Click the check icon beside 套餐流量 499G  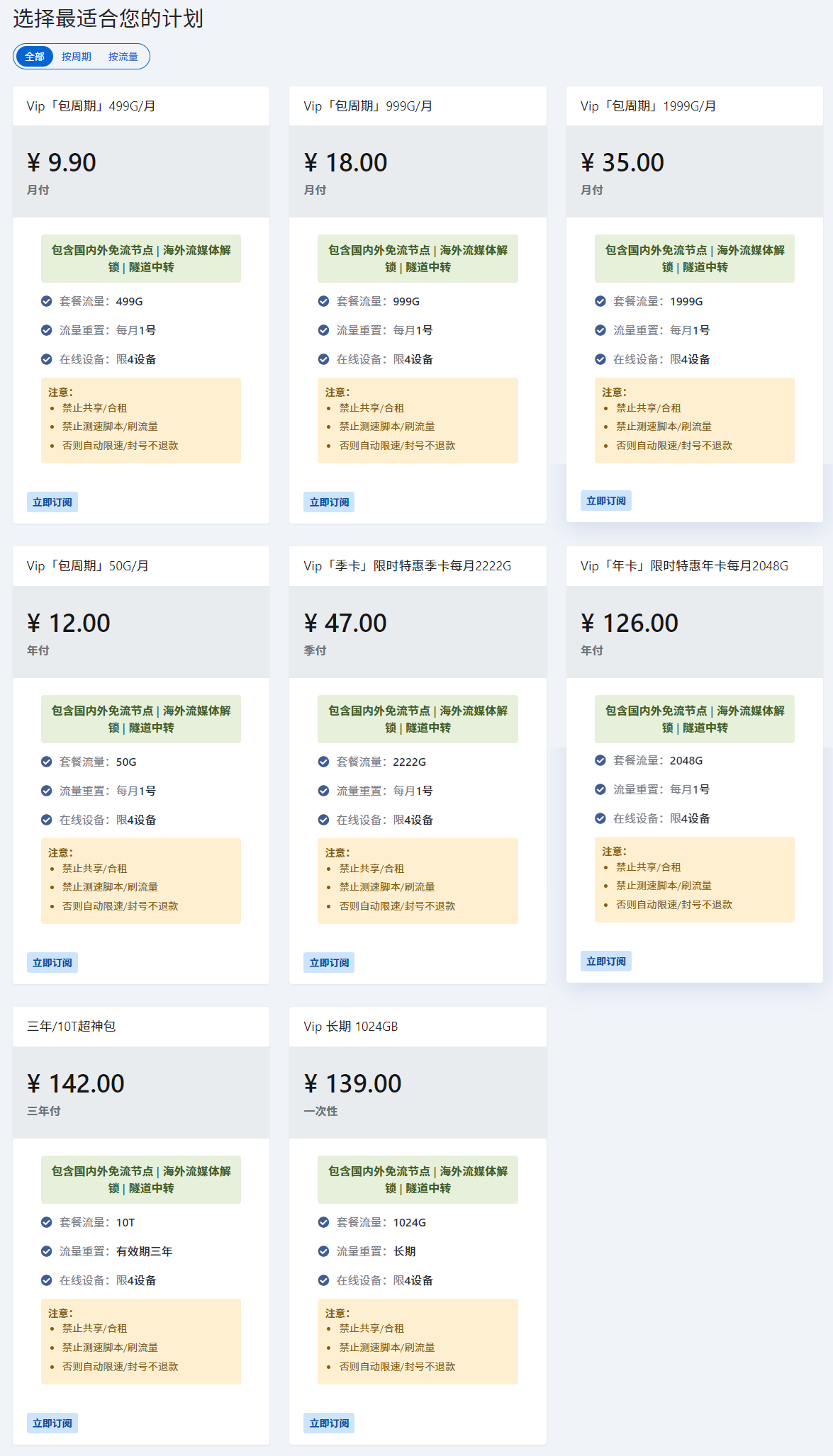[x=47, y=301]
